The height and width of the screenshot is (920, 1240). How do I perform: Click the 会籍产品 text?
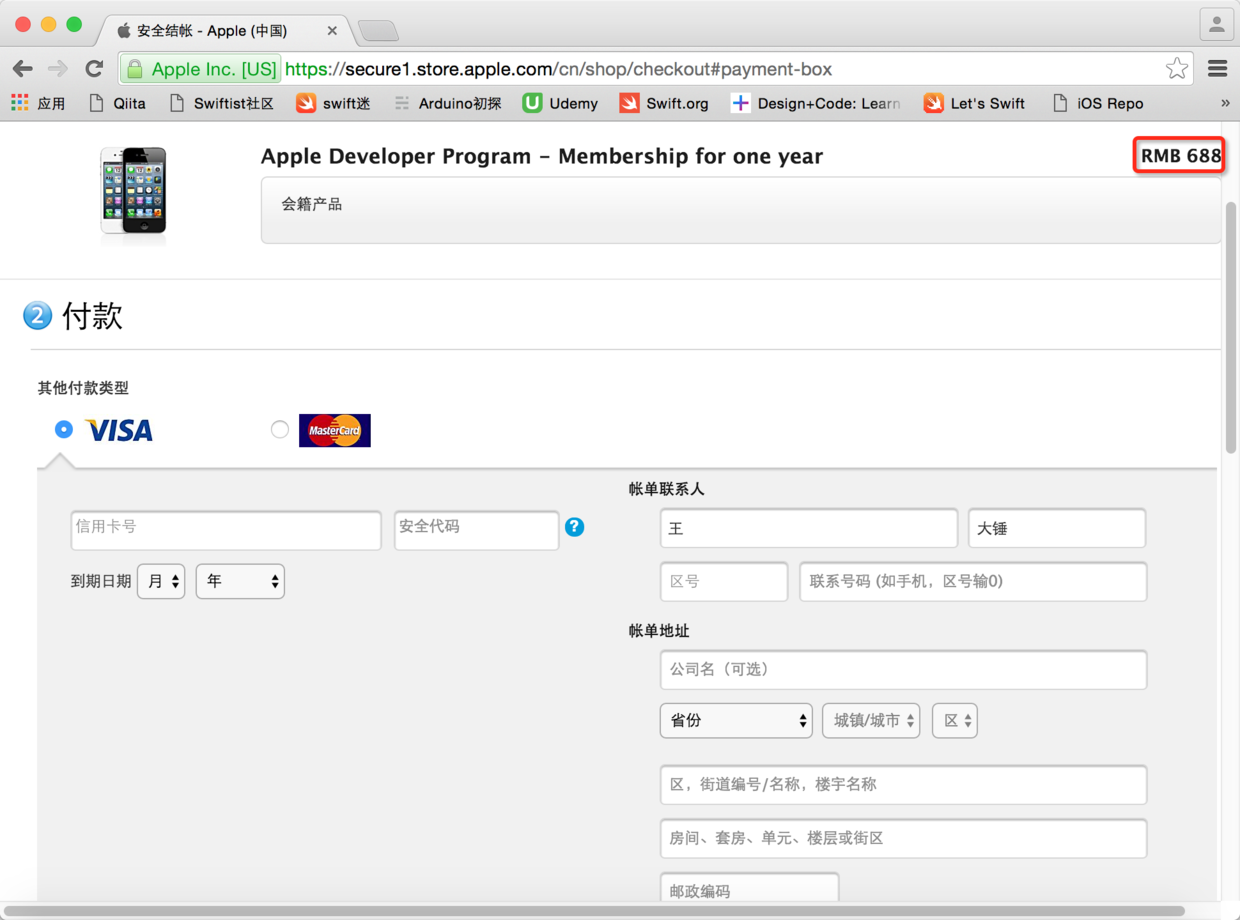[312, 204]
